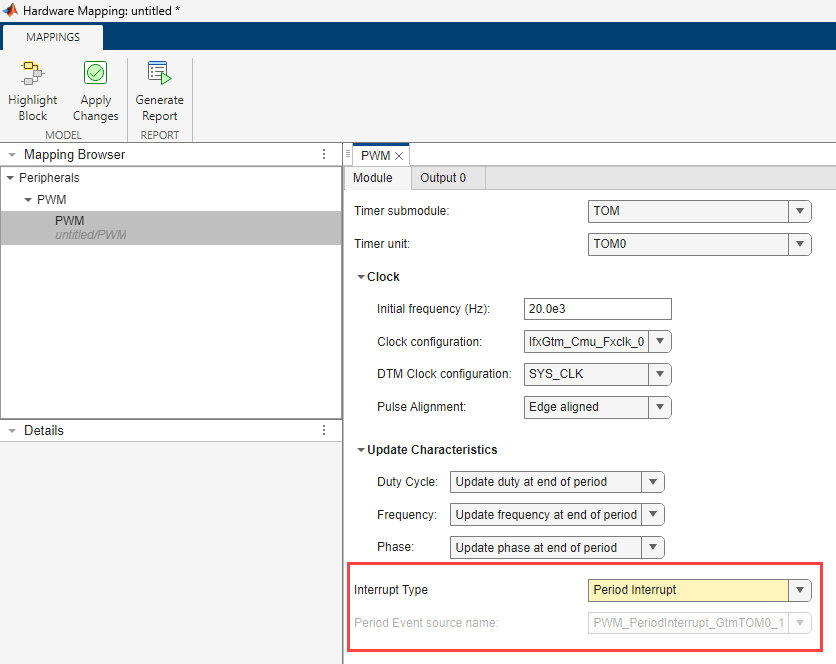Viewport: 836px width, 664px height.
Task: Open the Clock configuration dropdown
Action: point(660,341)
